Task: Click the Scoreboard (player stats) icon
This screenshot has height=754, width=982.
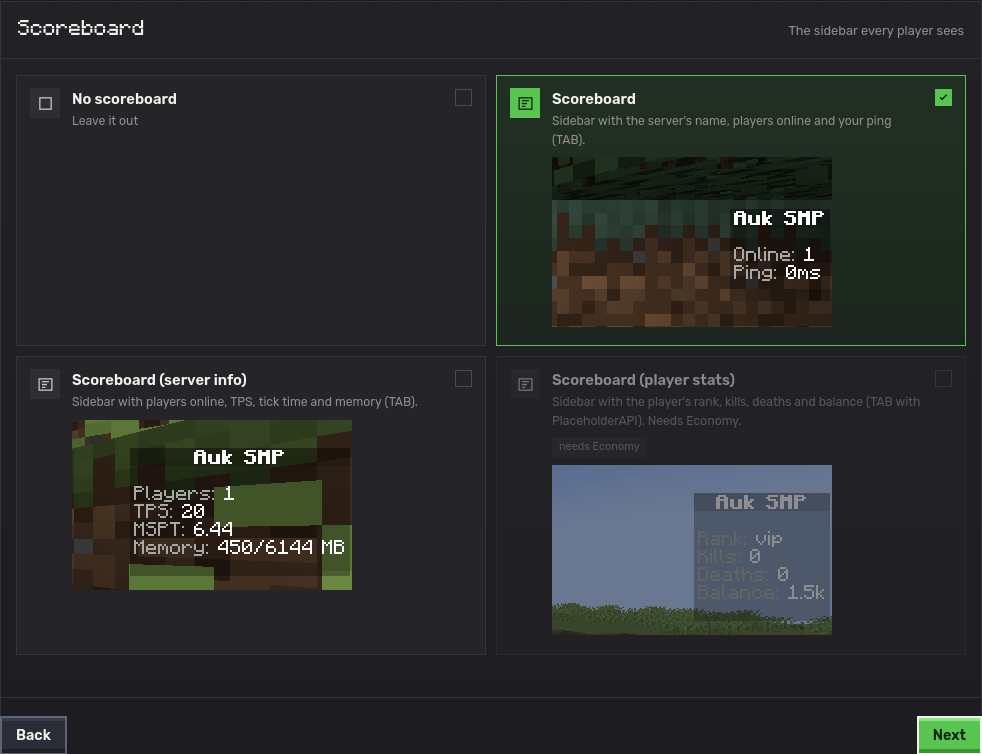Action: (525, 385)
